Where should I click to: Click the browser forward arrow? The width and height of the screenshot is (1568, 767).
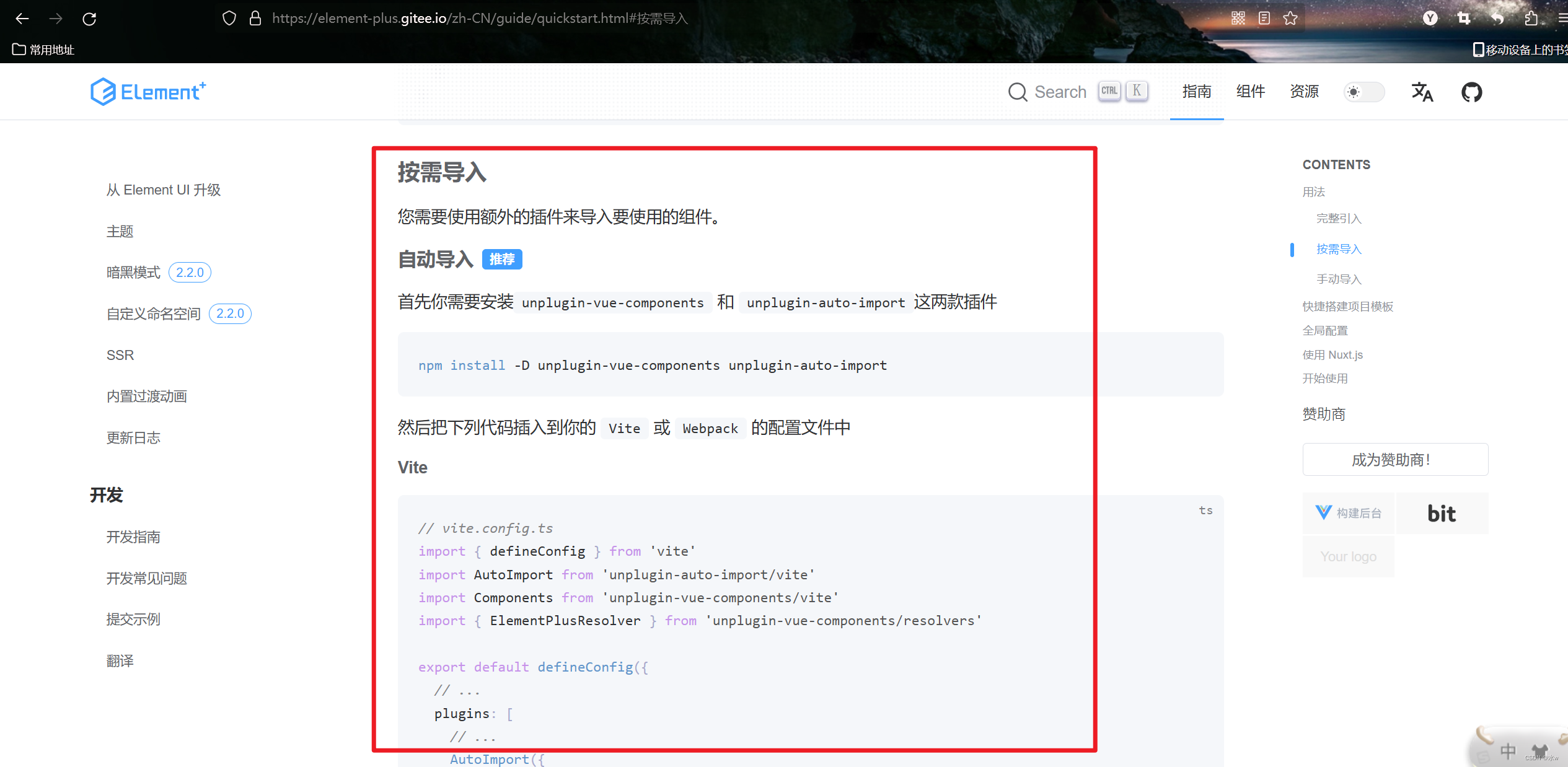point(56,19)
